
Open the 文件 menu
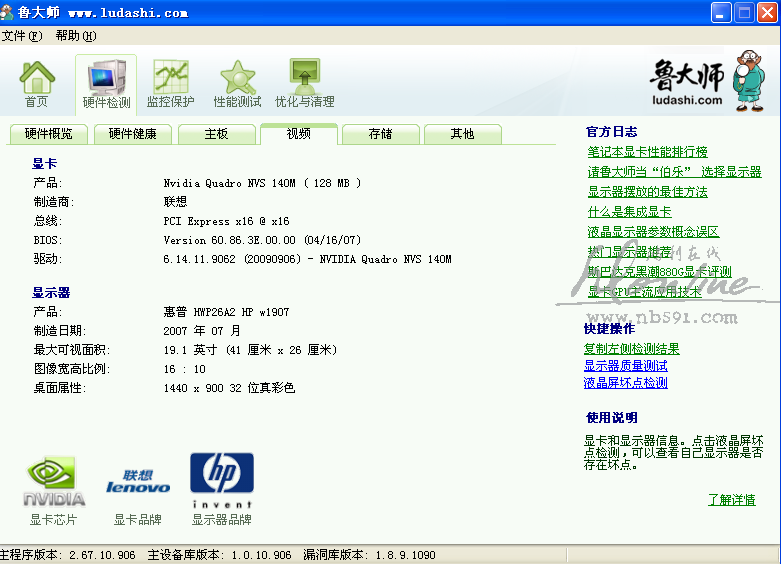pyautogui.click(x=21, y=36)
